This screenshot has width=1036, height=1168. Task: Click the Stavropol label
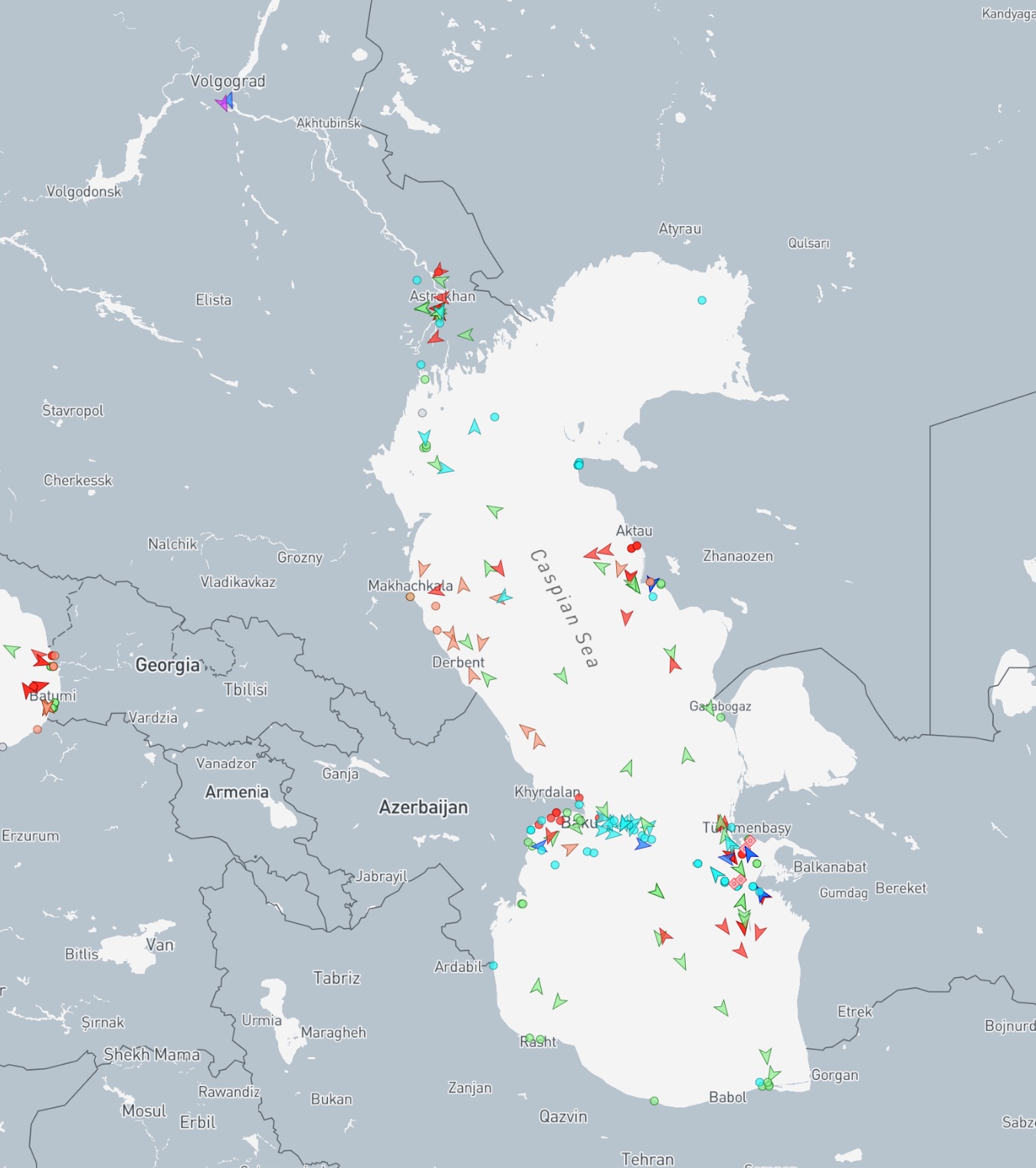[x=73, y=411]
